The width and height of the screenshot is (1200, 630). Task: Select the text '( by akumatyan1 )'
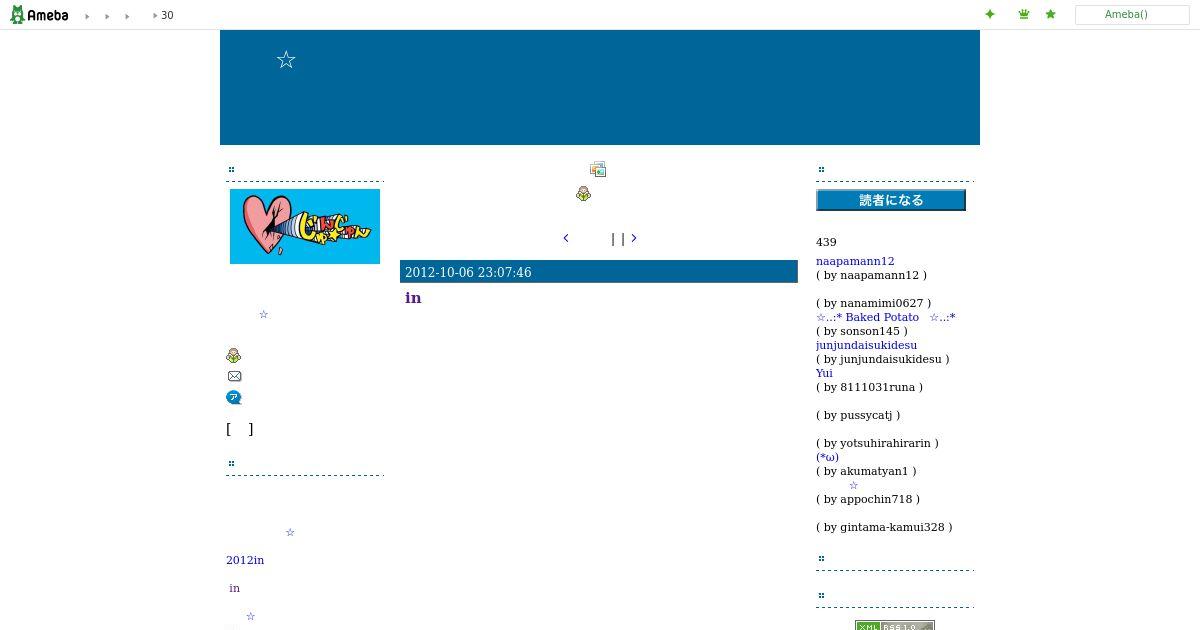(x=866, y=471)
